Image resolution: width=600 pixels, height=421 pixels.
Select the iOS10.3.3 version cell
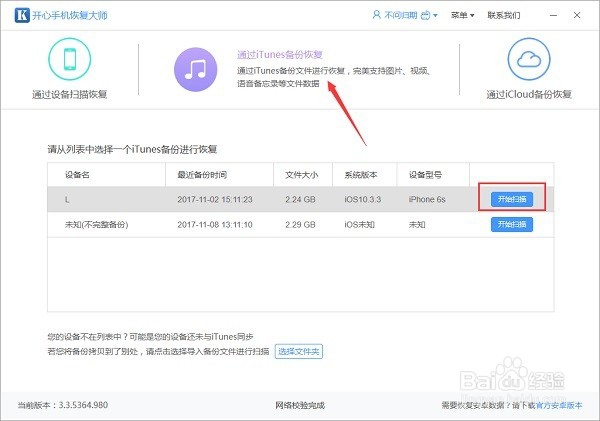[x=362, y=199]
